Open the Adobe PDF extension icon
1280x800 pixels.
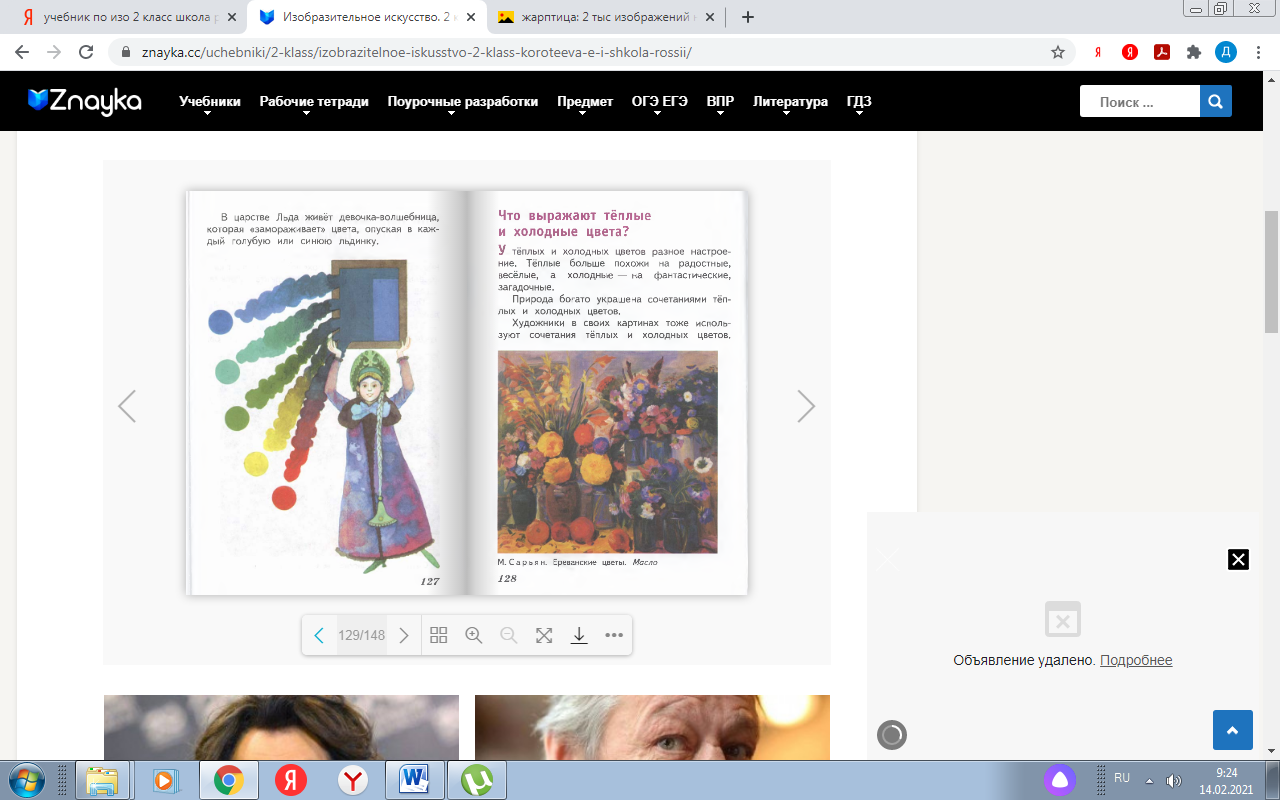point(1162,52)
